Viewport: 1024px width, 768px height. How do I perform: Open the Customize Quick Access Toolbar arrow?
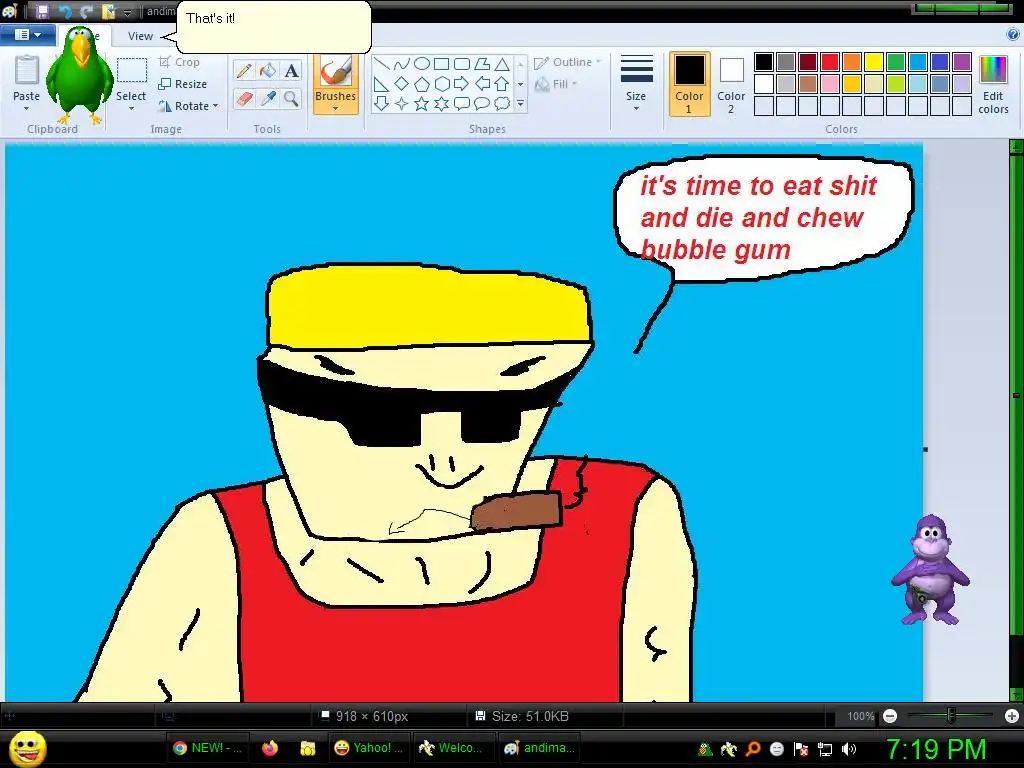[x=129, y=12]
